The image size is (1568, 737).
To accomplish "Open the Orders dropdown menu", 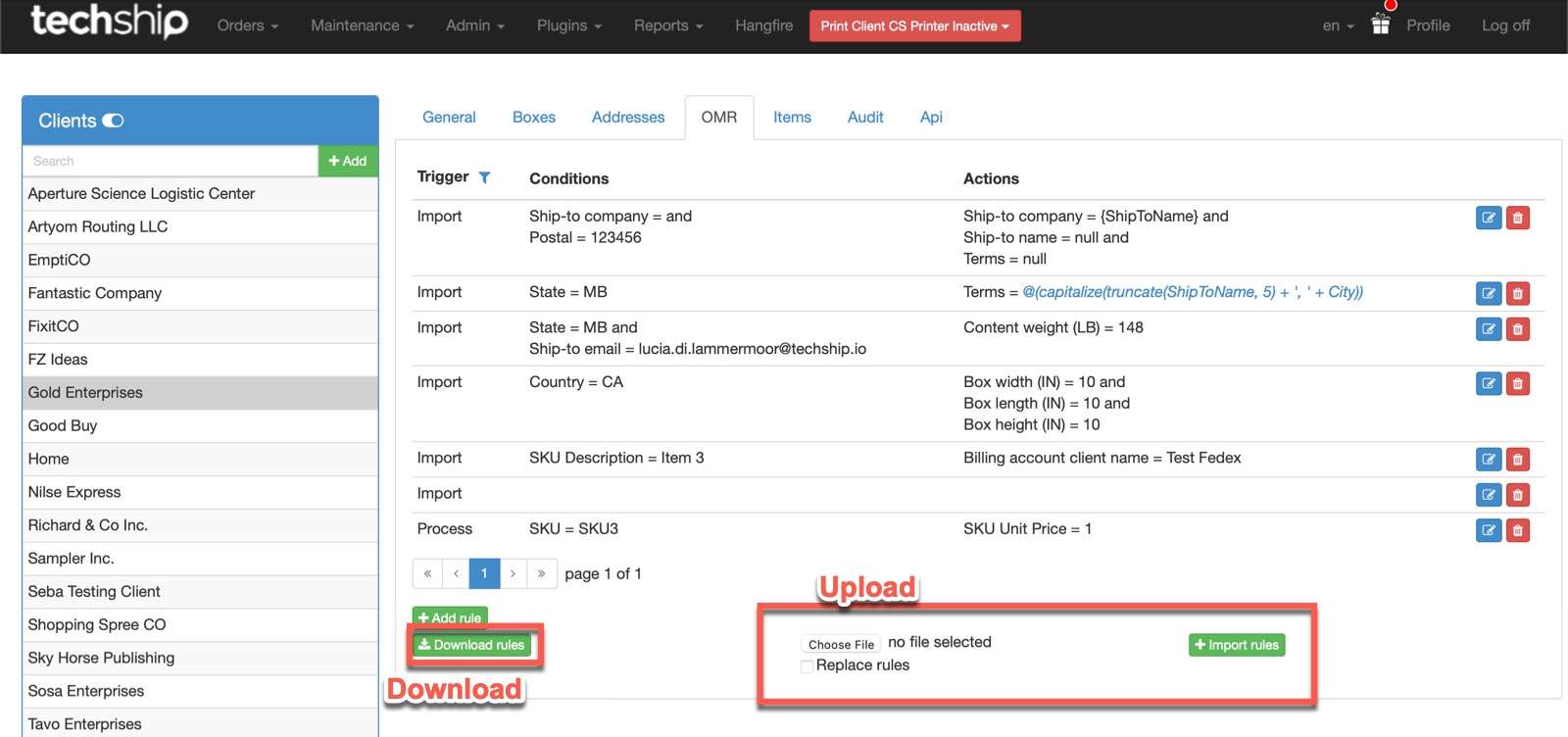I will 248,25.
